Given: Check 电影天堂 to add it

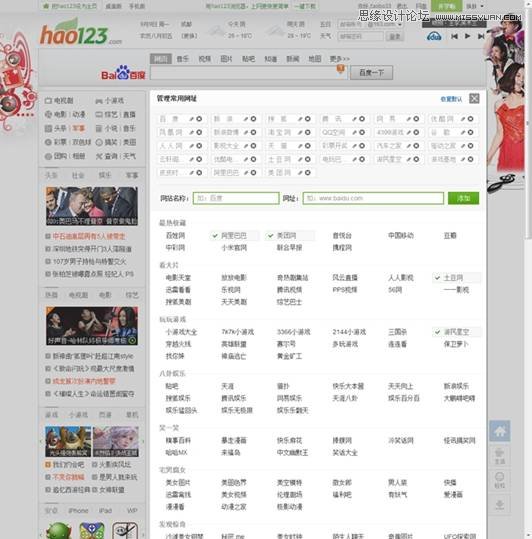Looking at the screenshot, I should pyautogui.click(x=178, y=278).
